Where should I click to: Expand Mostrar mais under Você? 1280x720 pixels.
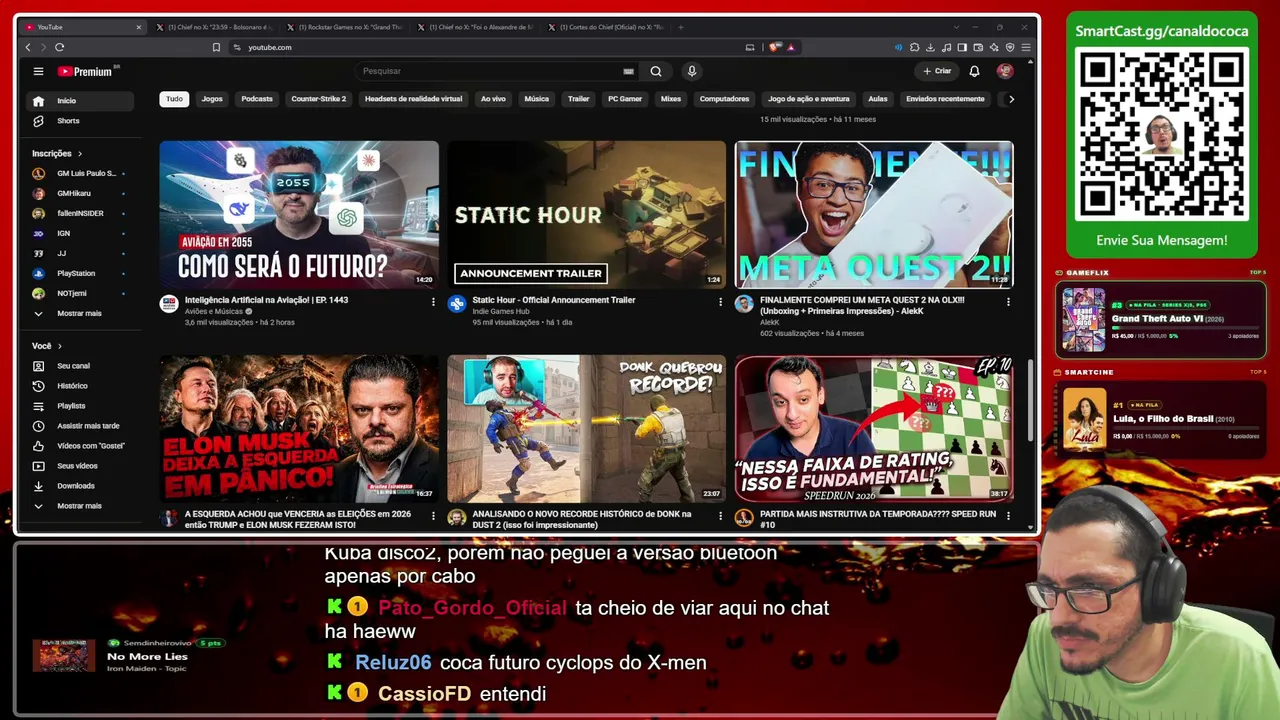point(80,506)
